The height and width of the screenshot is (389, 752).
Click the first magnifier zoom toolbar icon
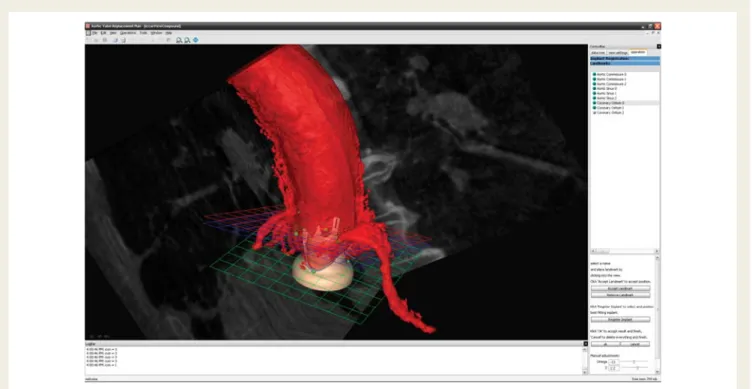tap(179, 40)
